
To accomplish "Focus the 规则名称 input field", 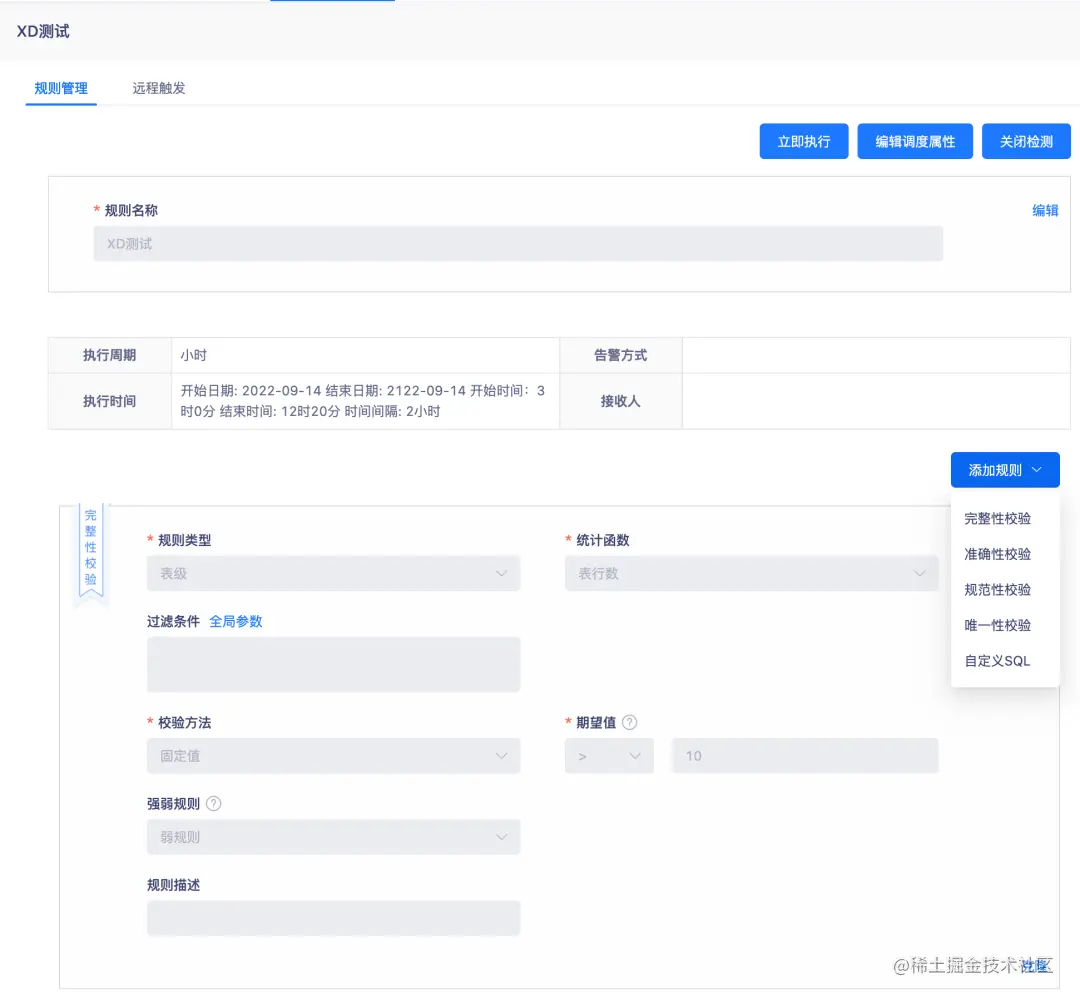I will 518,244.
